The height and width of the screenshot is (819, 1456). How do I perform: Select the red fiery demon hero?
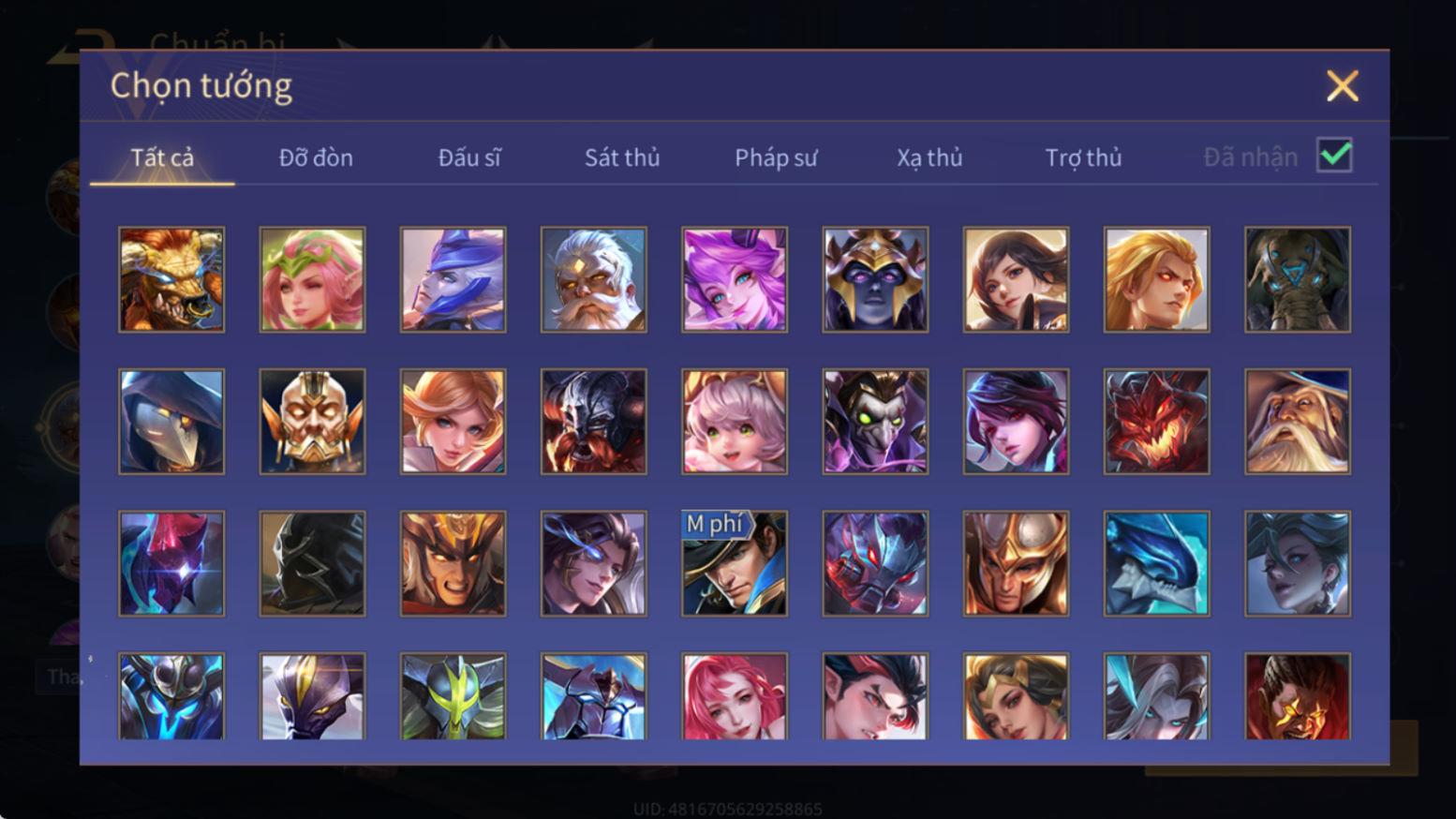pos(1156,421)
